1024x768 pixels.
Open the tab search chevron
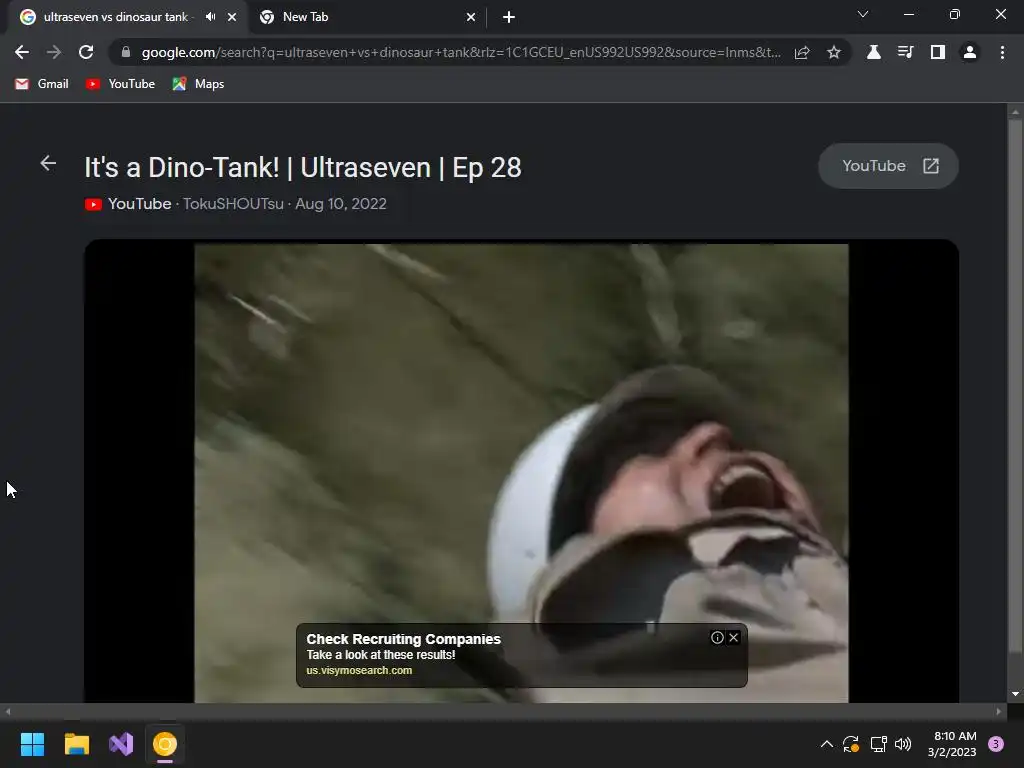(x=863, y=14)
